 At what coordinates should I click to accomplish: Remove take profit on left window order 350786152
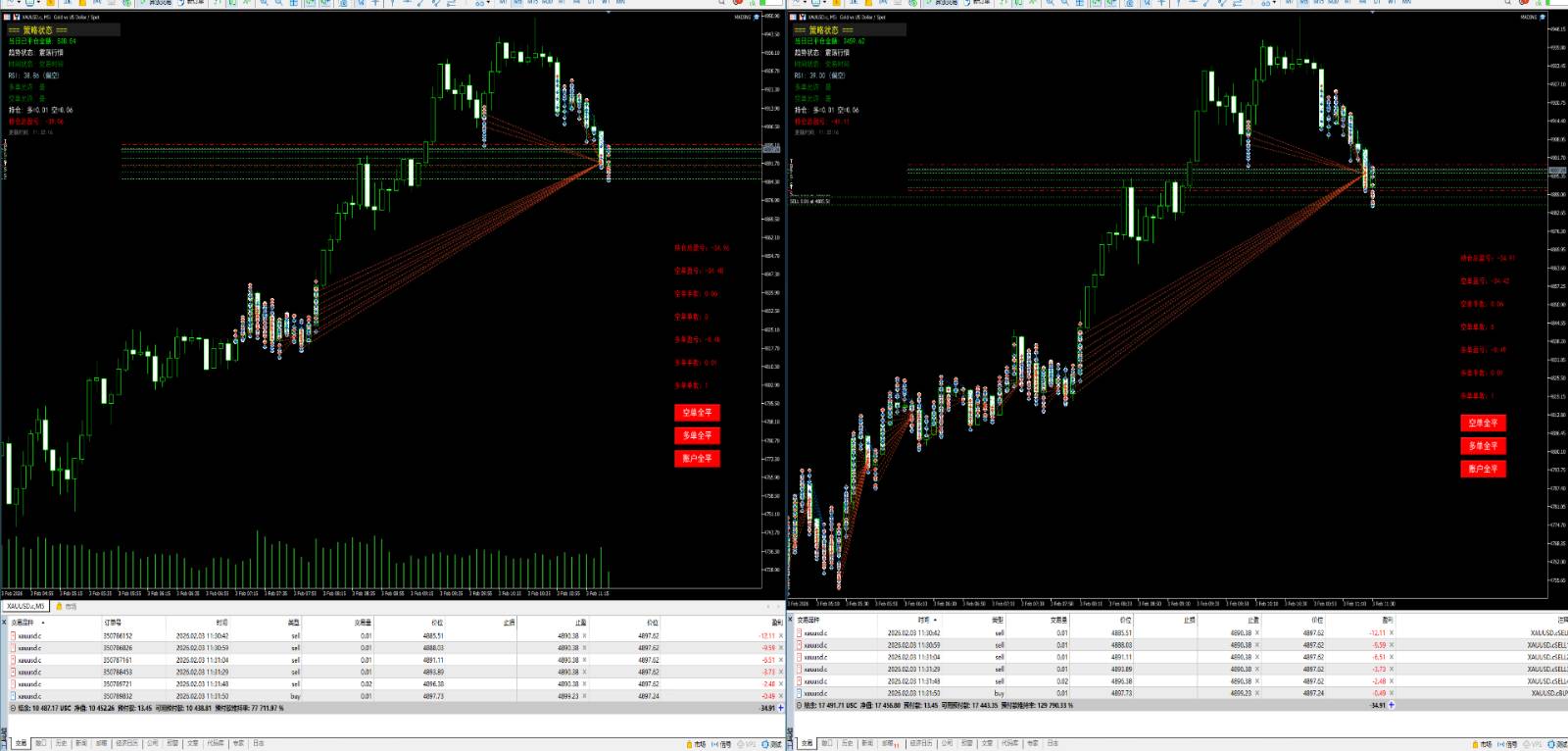[585, 635]
